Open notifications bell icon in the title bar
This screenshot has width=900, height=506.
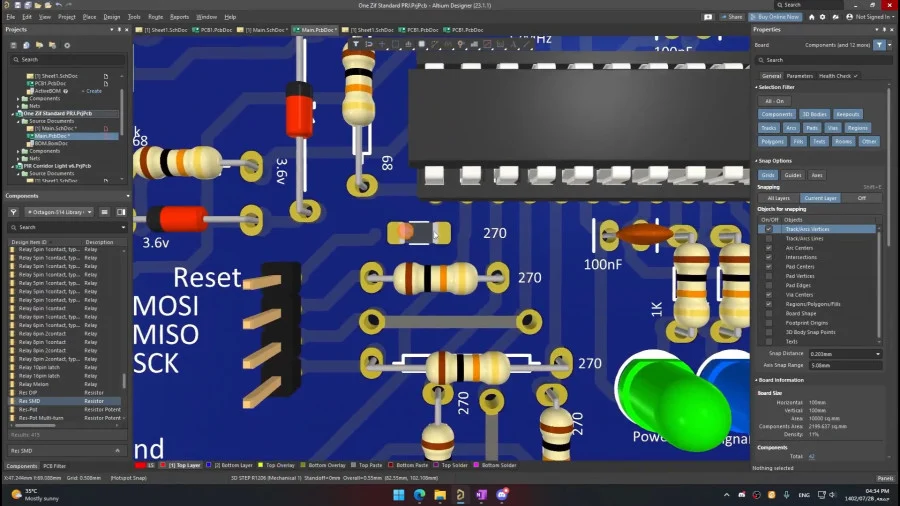[836, 17]
